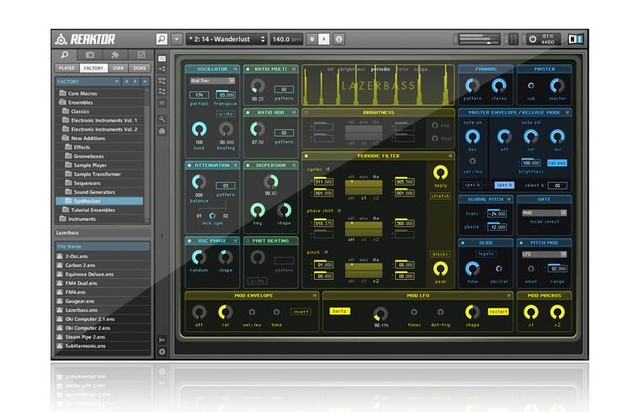638x412 pixels.
Task: Click the headphone-like icon below the wrench
Action: point(162,131)
